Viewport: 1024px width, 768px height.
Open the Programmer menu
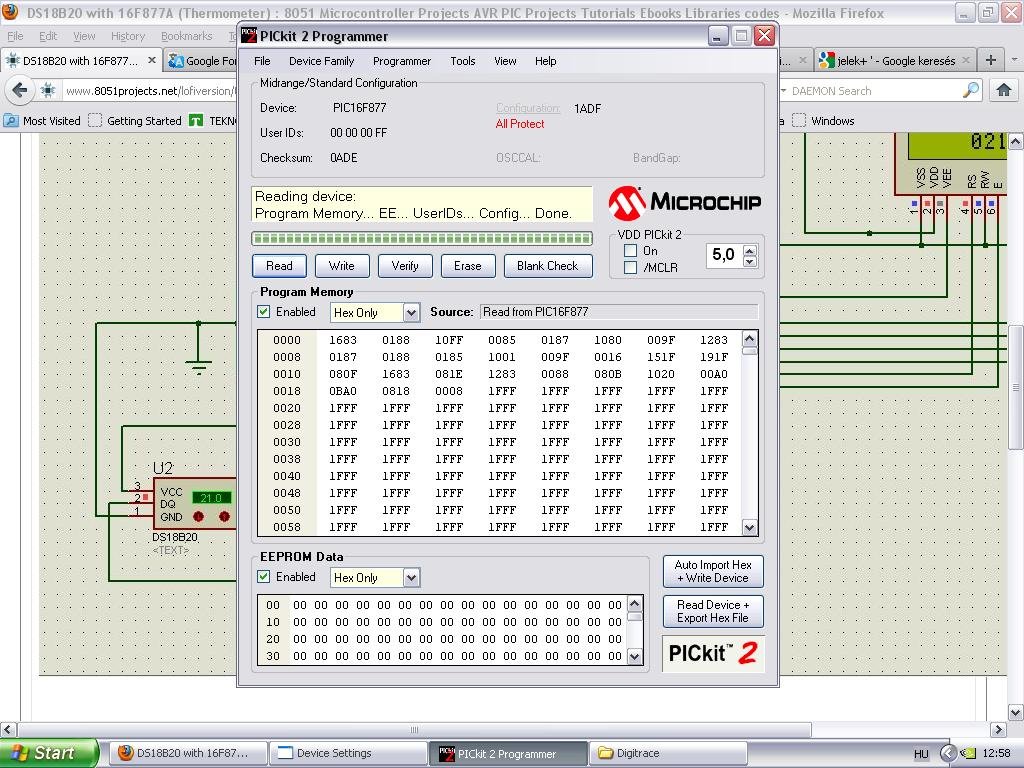click(402, 61)
